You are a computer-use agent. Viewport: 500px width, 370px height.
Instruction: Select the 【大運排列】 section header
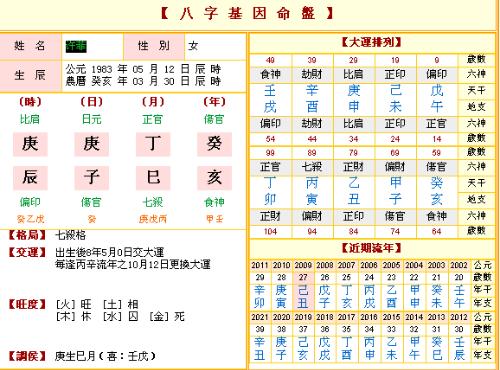tap(371, 42)
